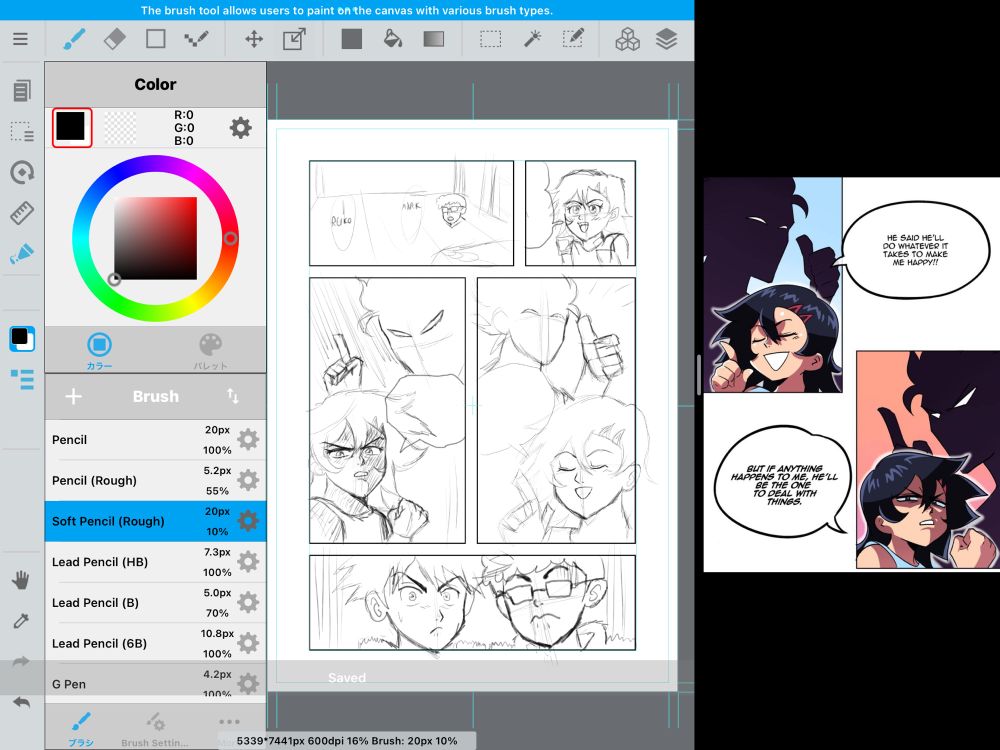Screen dimensions: 1000x750
Task: Select the Magic Wand tool
Action: tap(532, 39)
